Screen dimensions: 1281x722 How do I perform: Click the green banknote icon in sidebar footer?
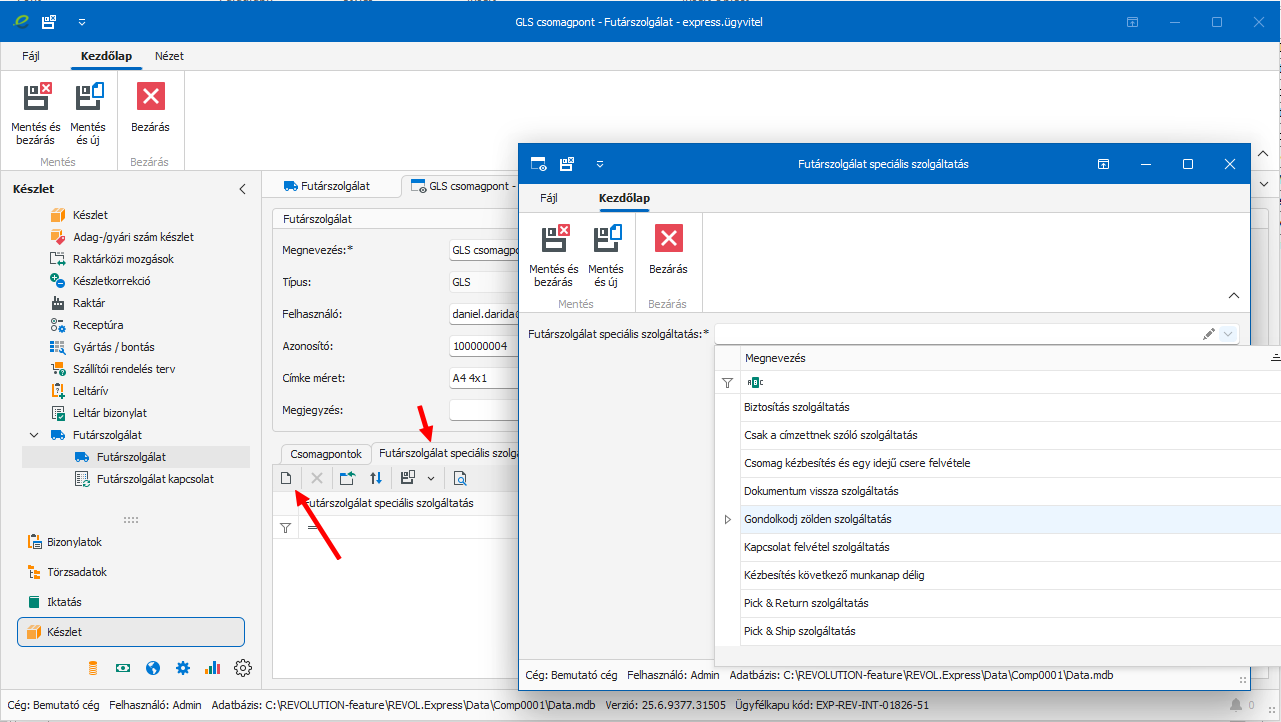[123, 668]
